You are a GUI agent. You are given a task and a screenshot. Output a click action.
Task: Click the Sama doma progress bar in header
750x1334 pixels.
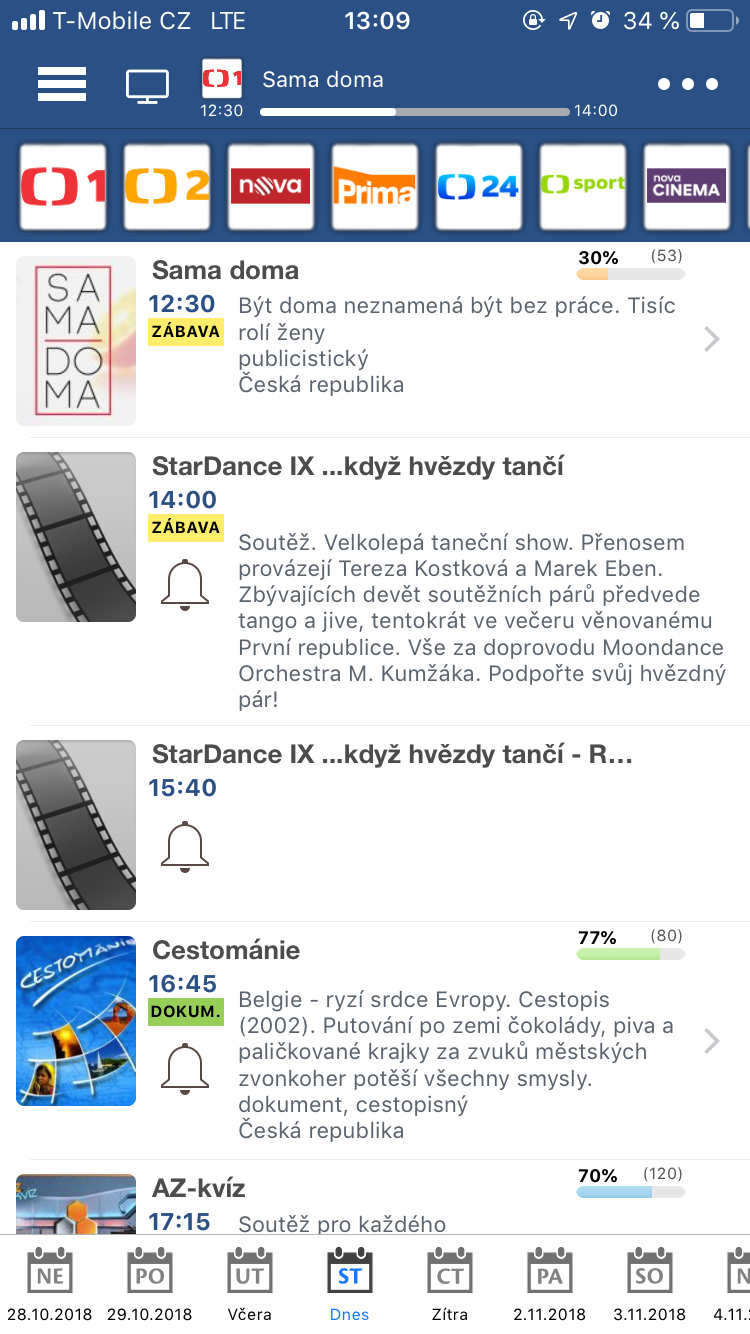[x=415, y=112]
